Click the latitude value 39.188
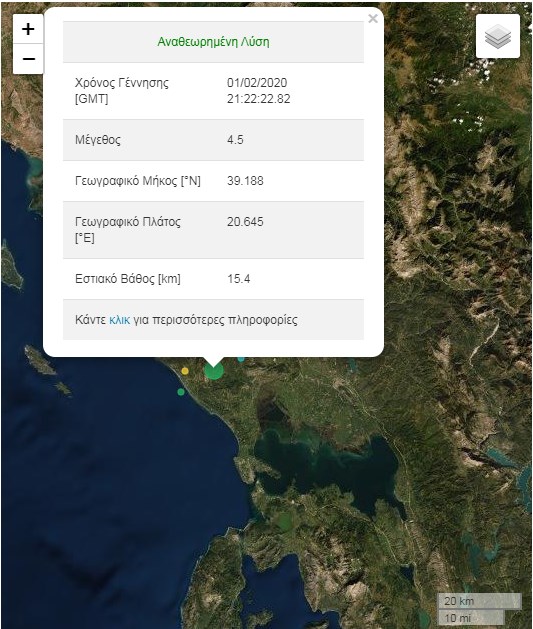Image resolution: width=533 pixels, height=629 pixels. click(x=245, y=181)
